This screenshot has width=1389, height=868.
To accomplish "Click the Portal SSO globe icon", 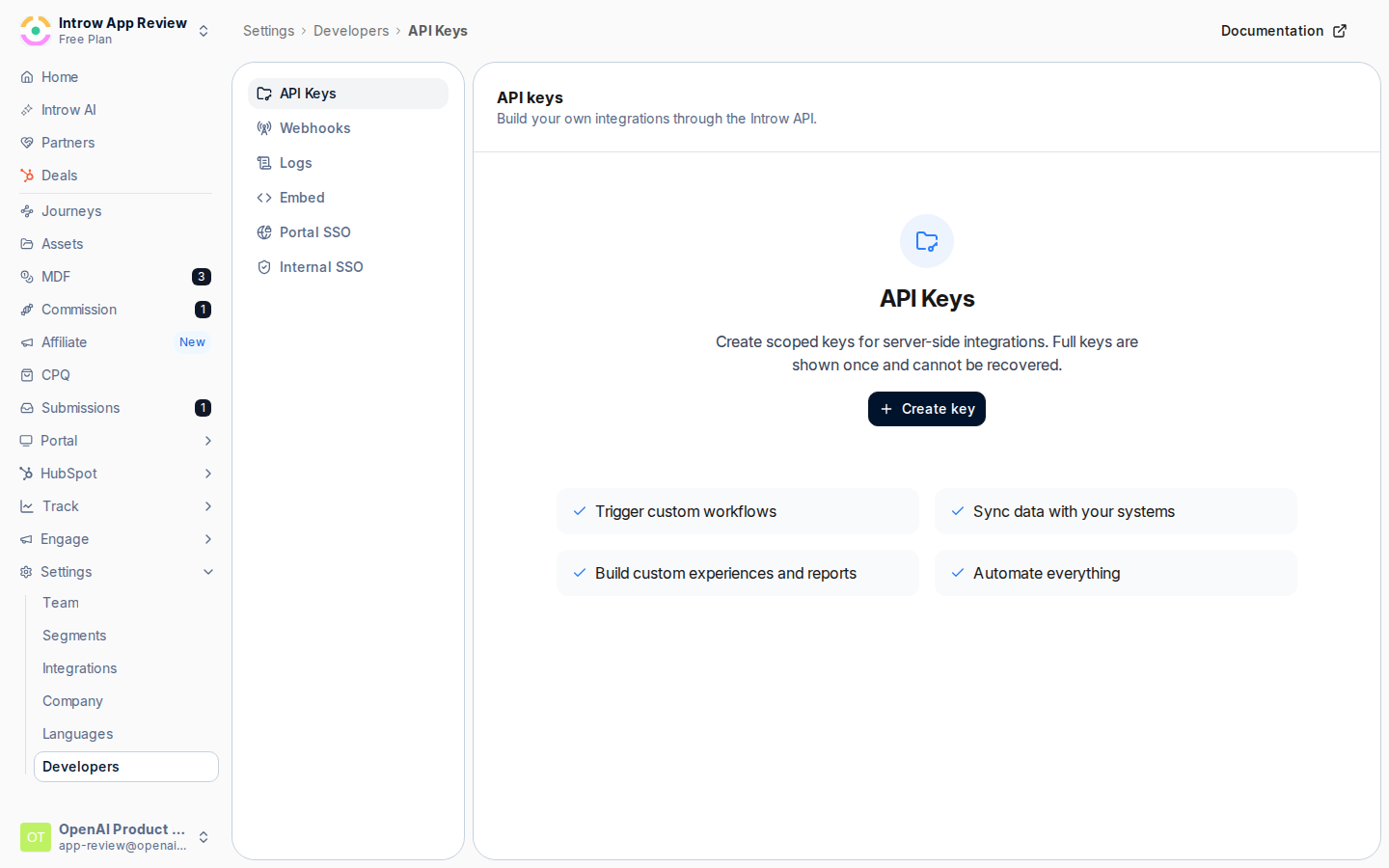I will pyautogui.click(x=264, y=232).
